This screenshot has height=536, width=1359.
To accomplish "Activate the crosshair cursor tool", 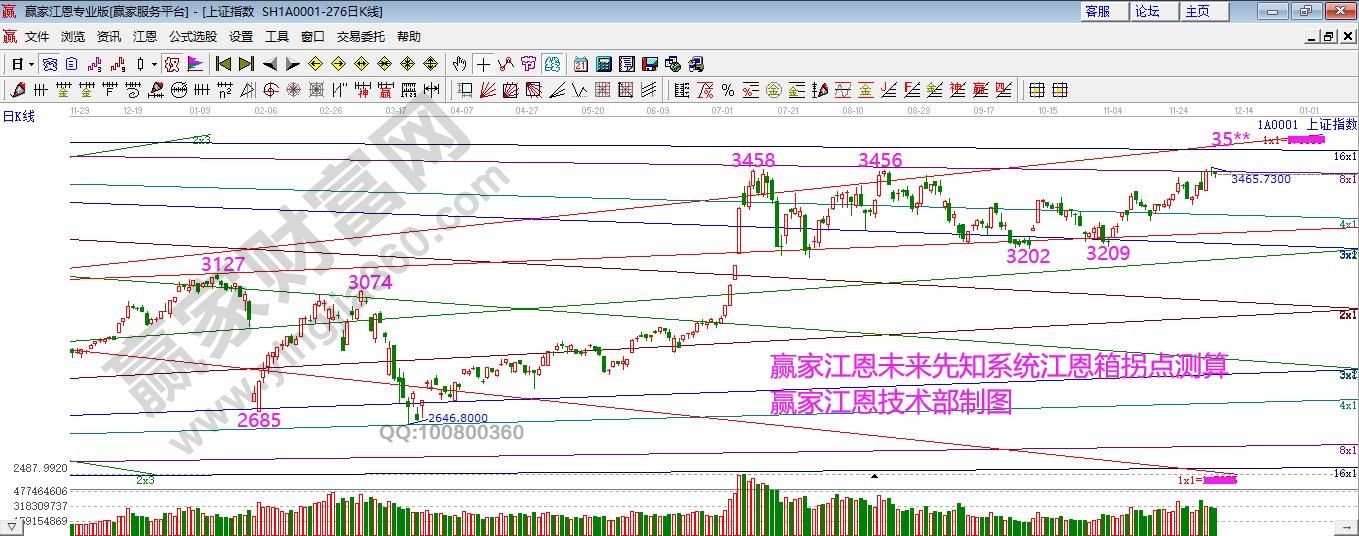I will tap(483, 64).
